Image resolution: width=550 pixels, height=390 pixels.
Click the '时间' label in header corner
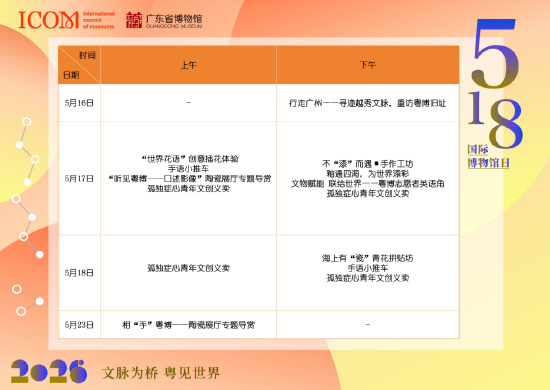pyautogui.click(x=87, y=55)
